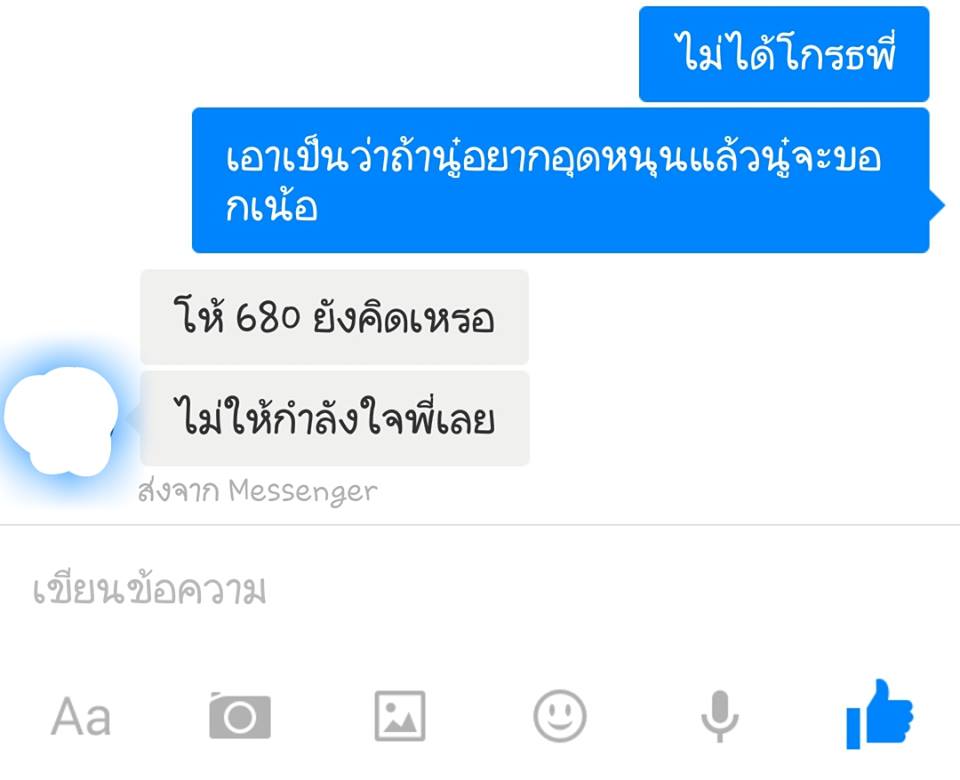This screenshot has width=960, height=780.
Task: Tap the word โกรธพี่ in the top blue bubble
Action: (x=839, y=53)
